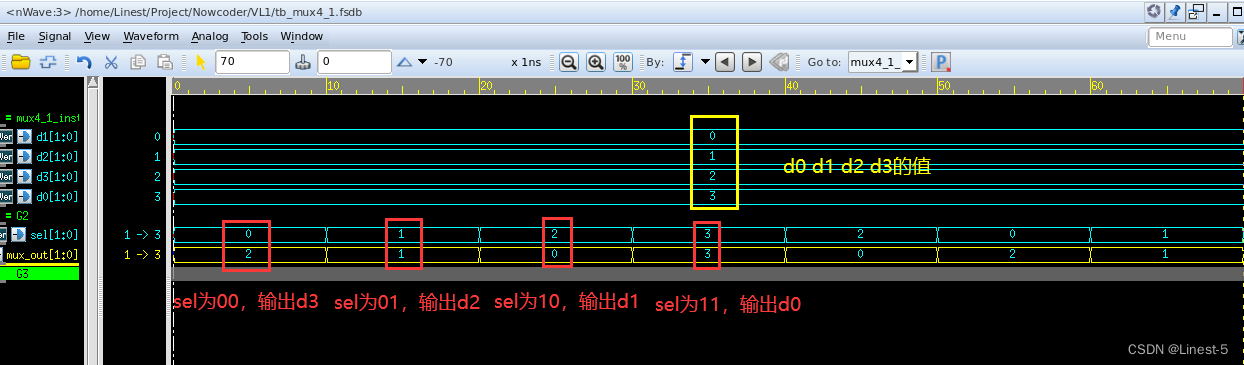Open the Waveform menu

(151, 36)
